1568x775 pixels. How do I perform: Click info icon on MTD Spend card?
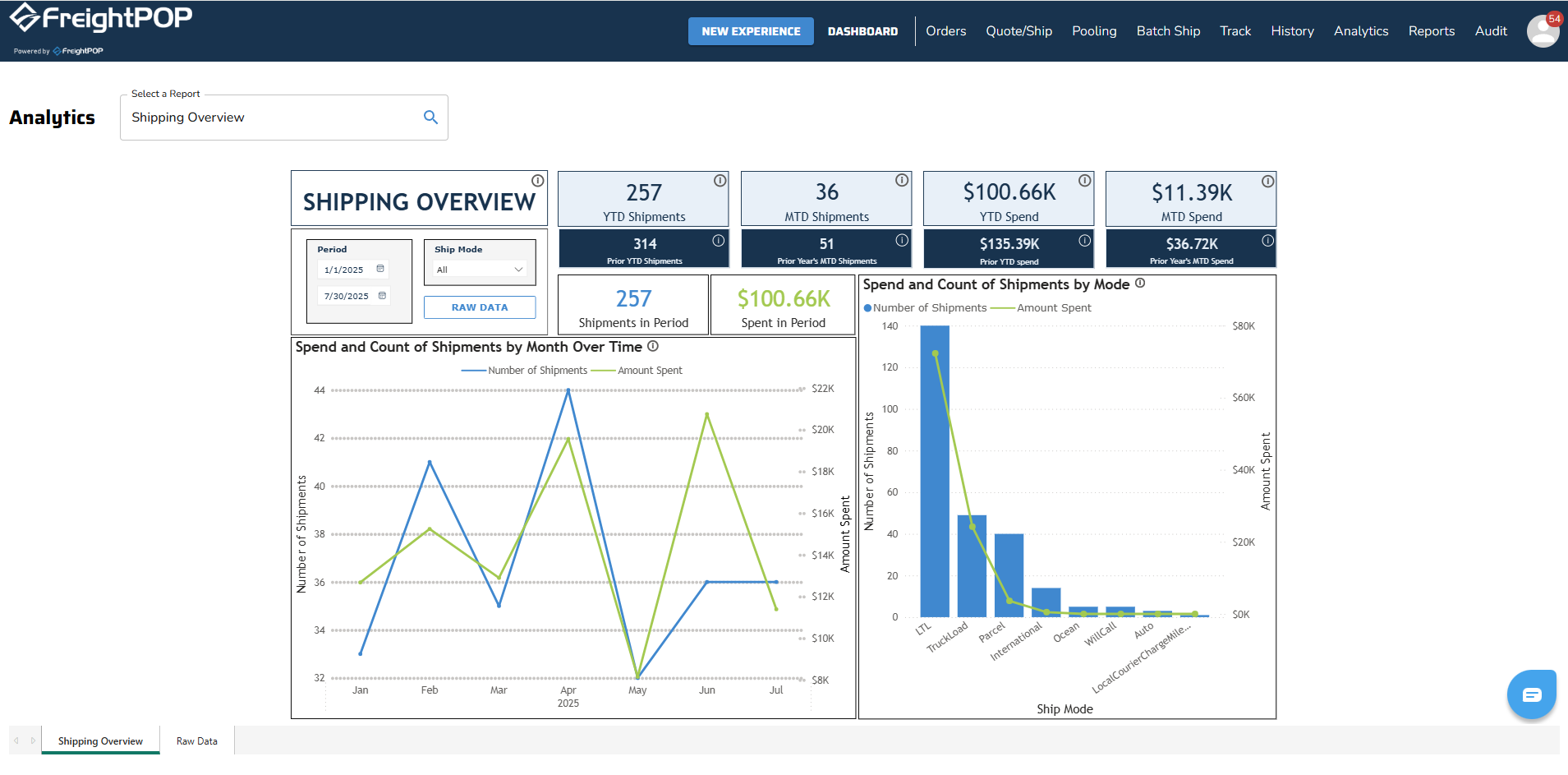tap(1267, 181)
